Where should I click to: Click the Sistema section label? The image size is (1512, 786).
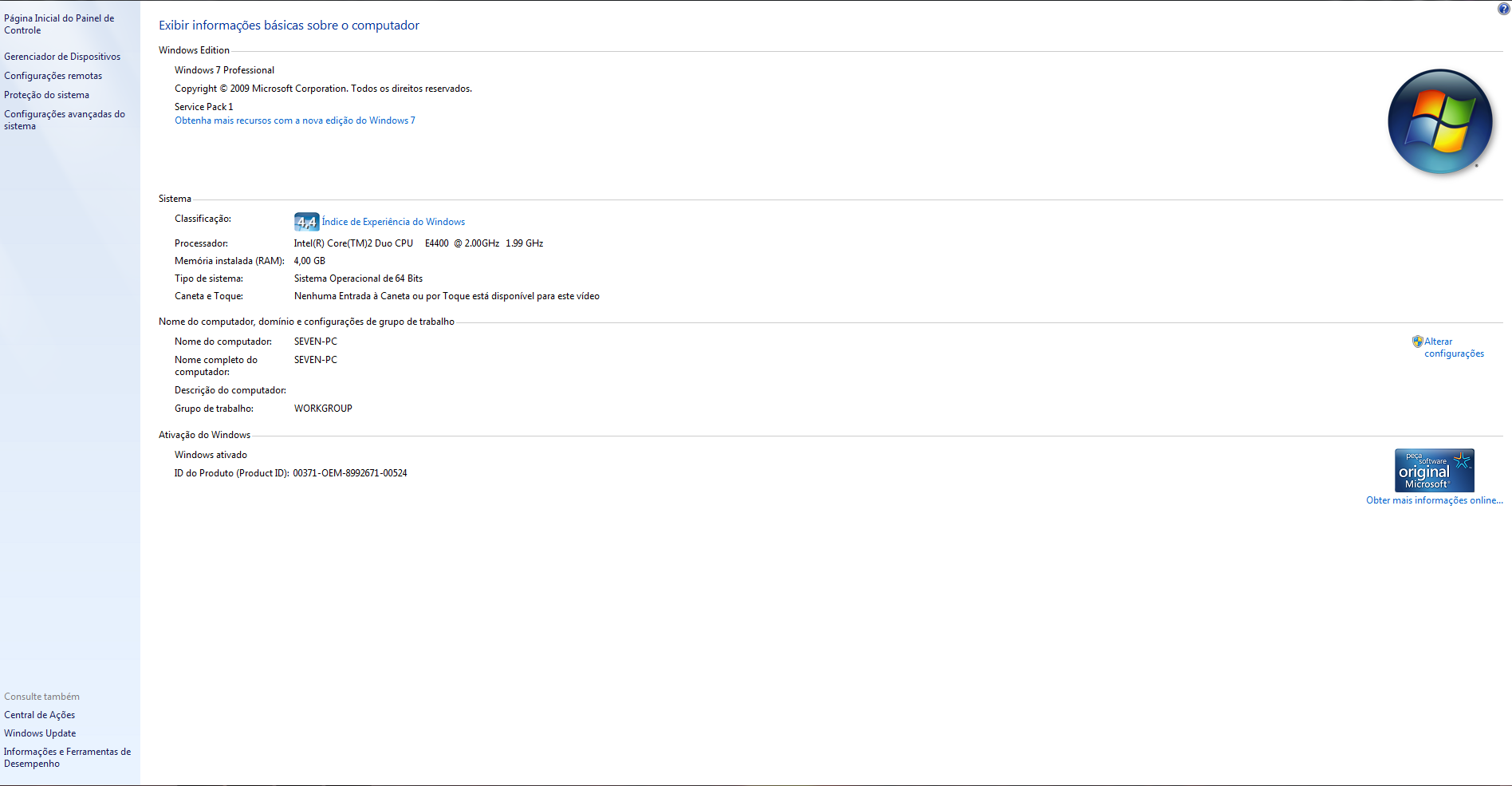tap(175, 199)
